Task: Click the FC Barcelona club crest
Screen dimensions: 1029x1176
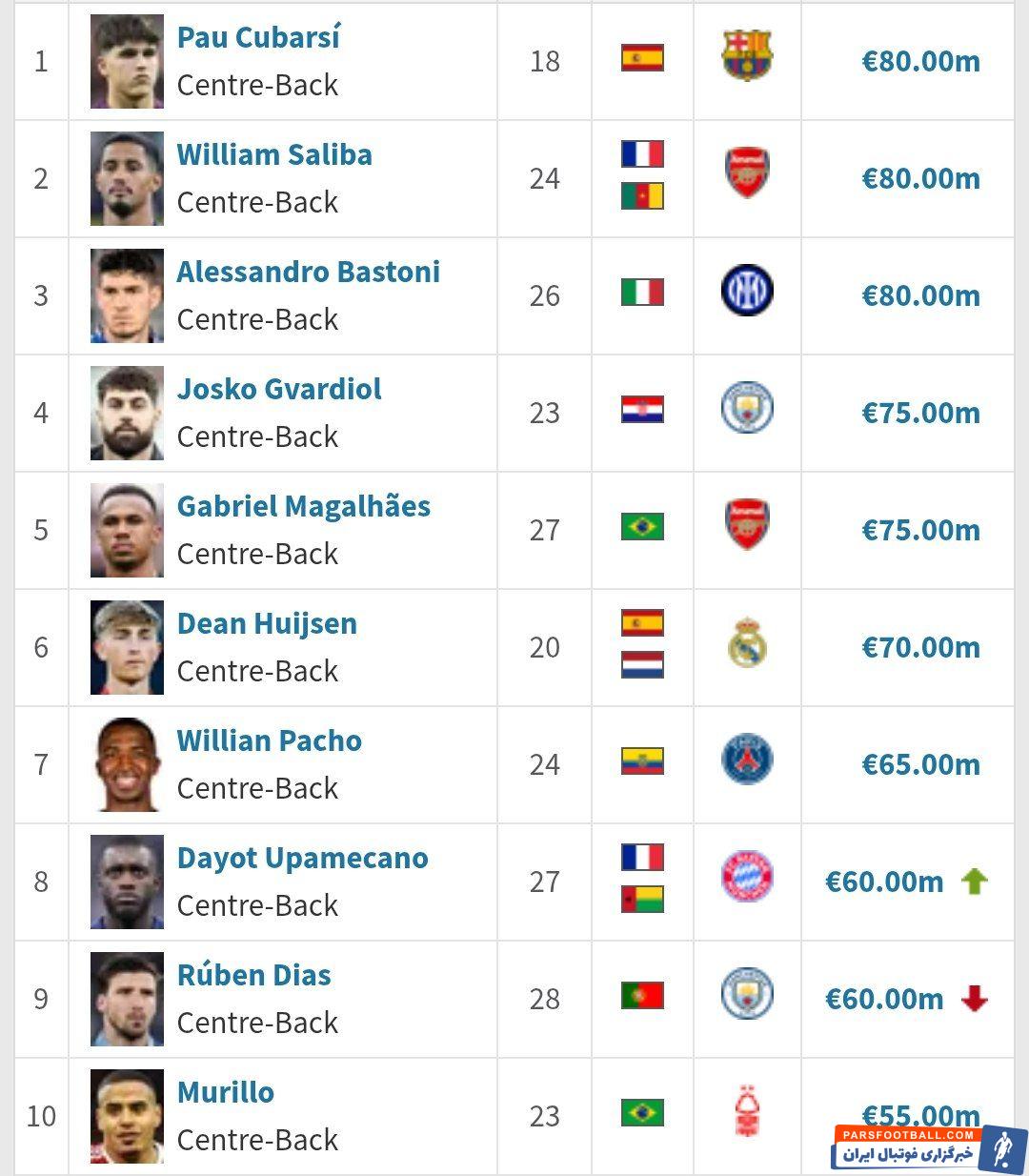Action: (x=747, y=56)
